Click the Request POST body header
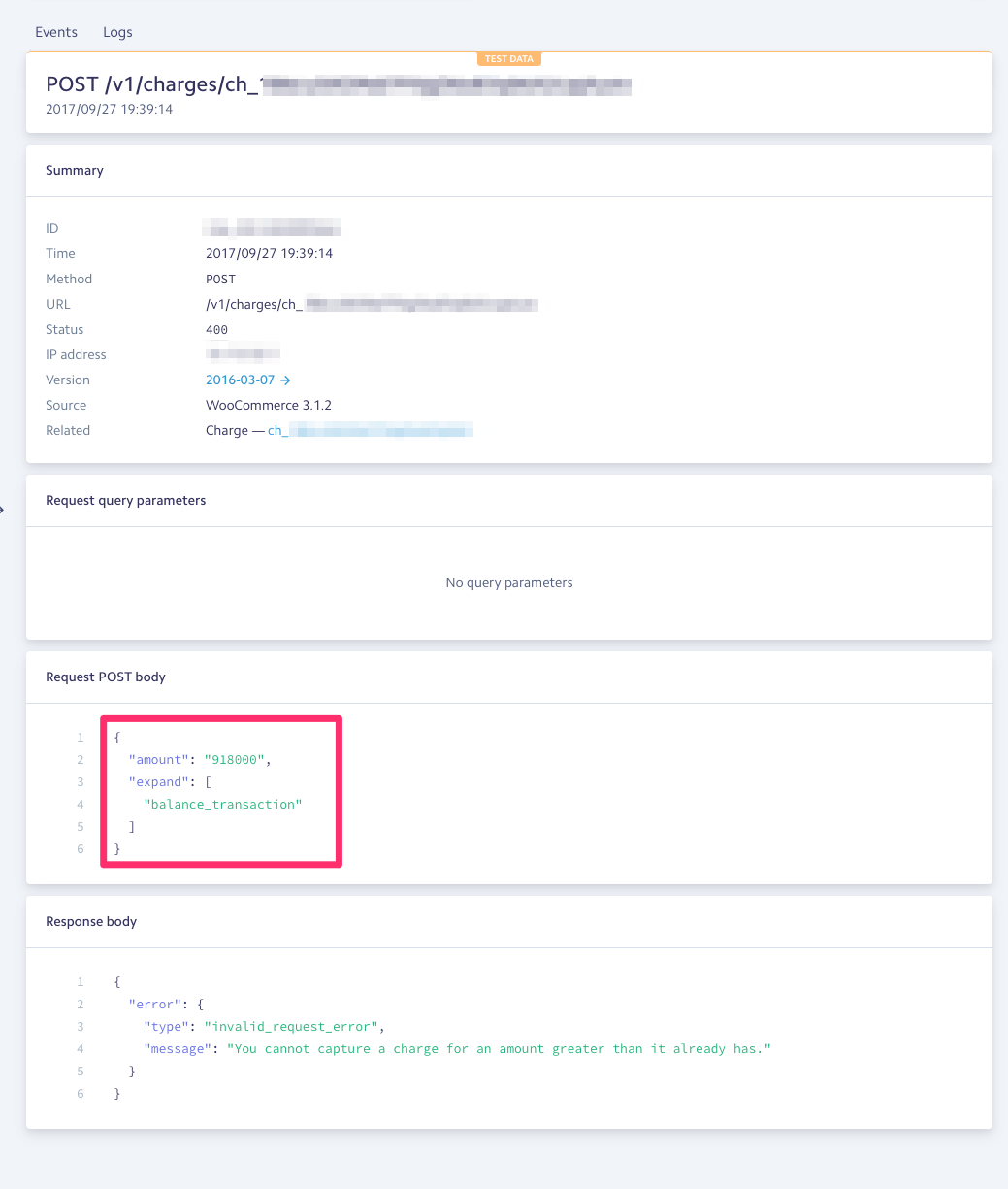The image size is (1008, 1189). click(x=105, y=677)
